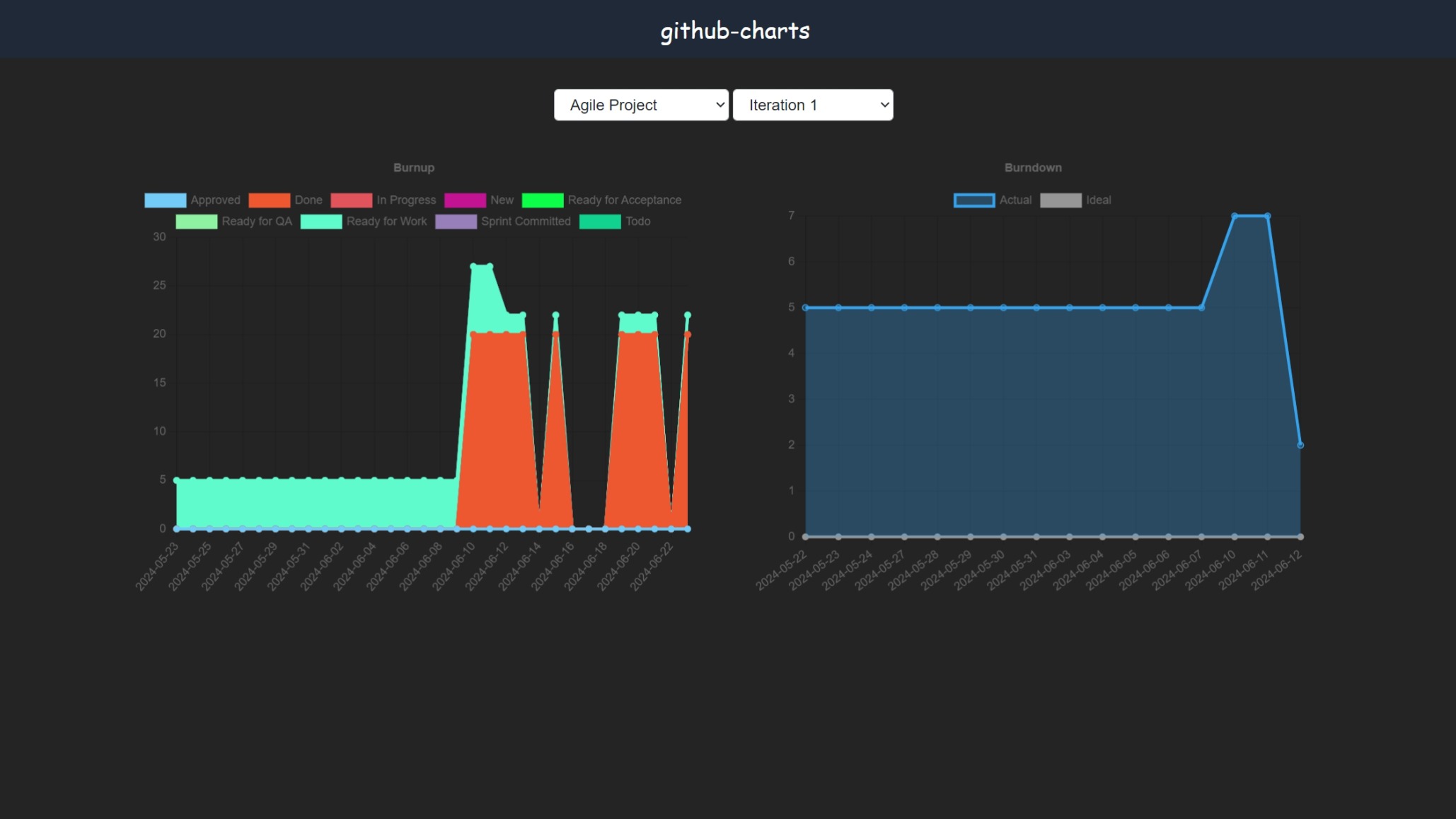This screenshot has width=1456, height=819.
Task: Hide Ready for QA series
Action: [197, 221]
